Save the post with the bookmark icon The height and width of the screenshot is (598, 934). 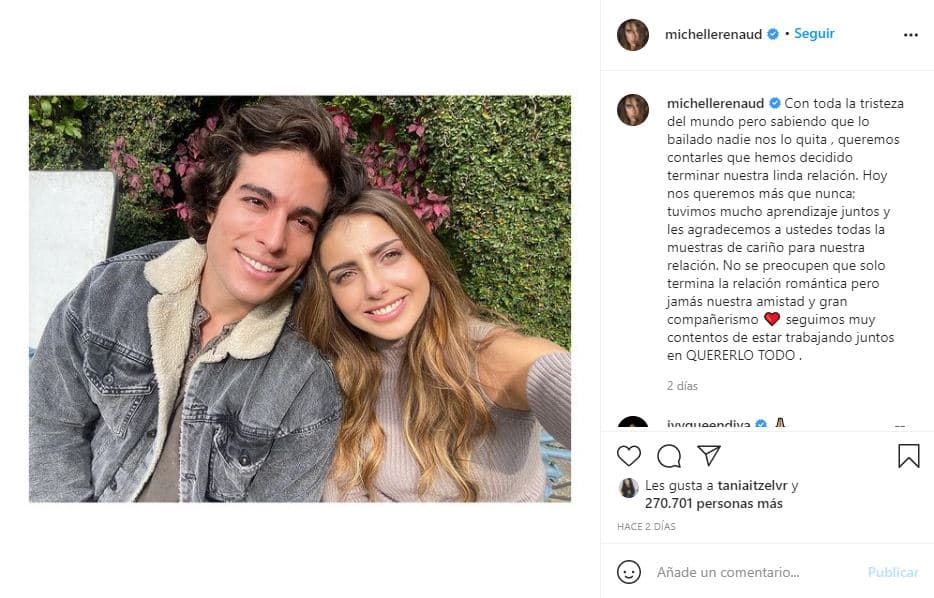pyautogui.click(x=908, y=455)
